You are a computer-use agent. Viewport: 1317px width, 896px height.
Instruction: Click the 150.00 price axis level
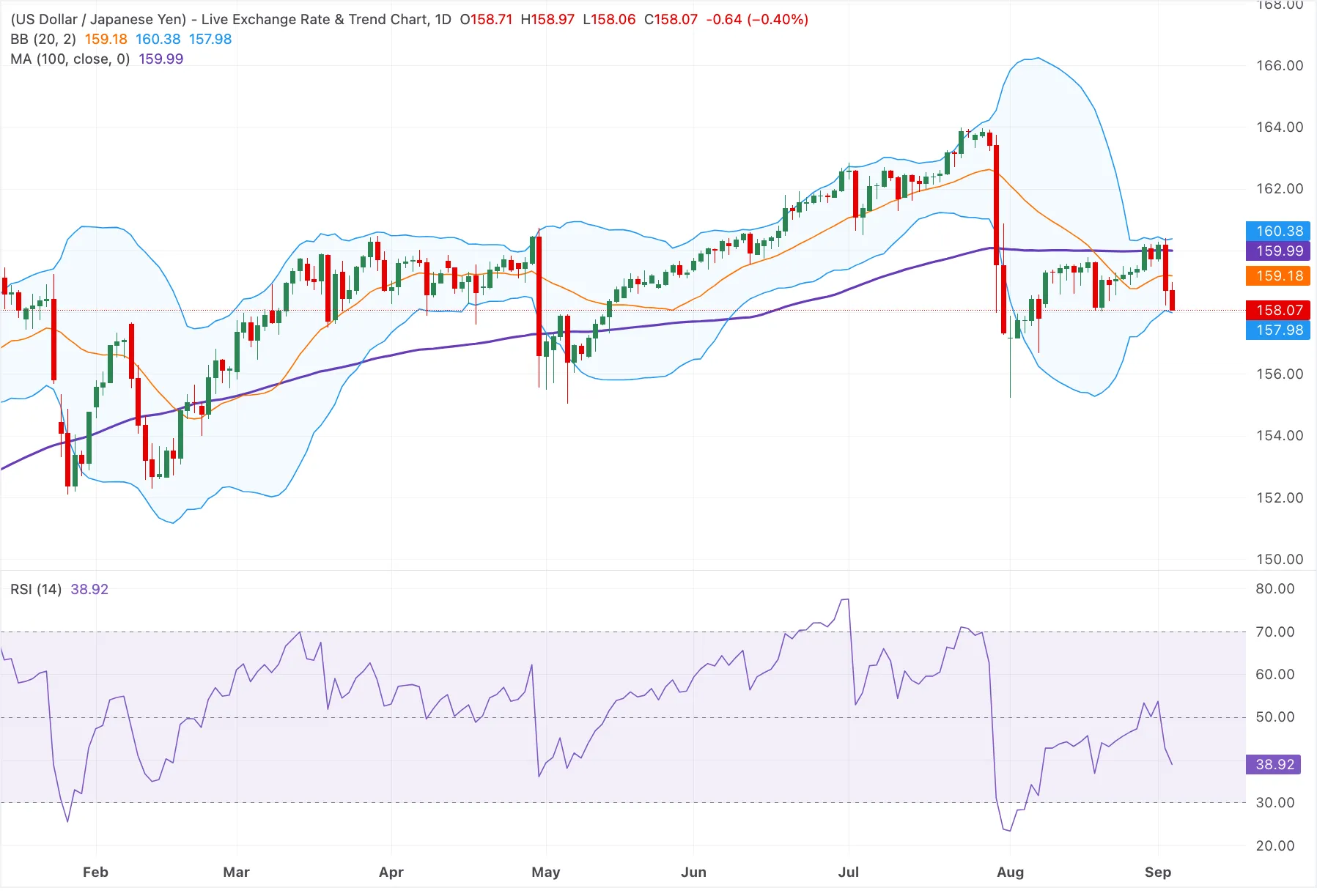coord(1280,559)
